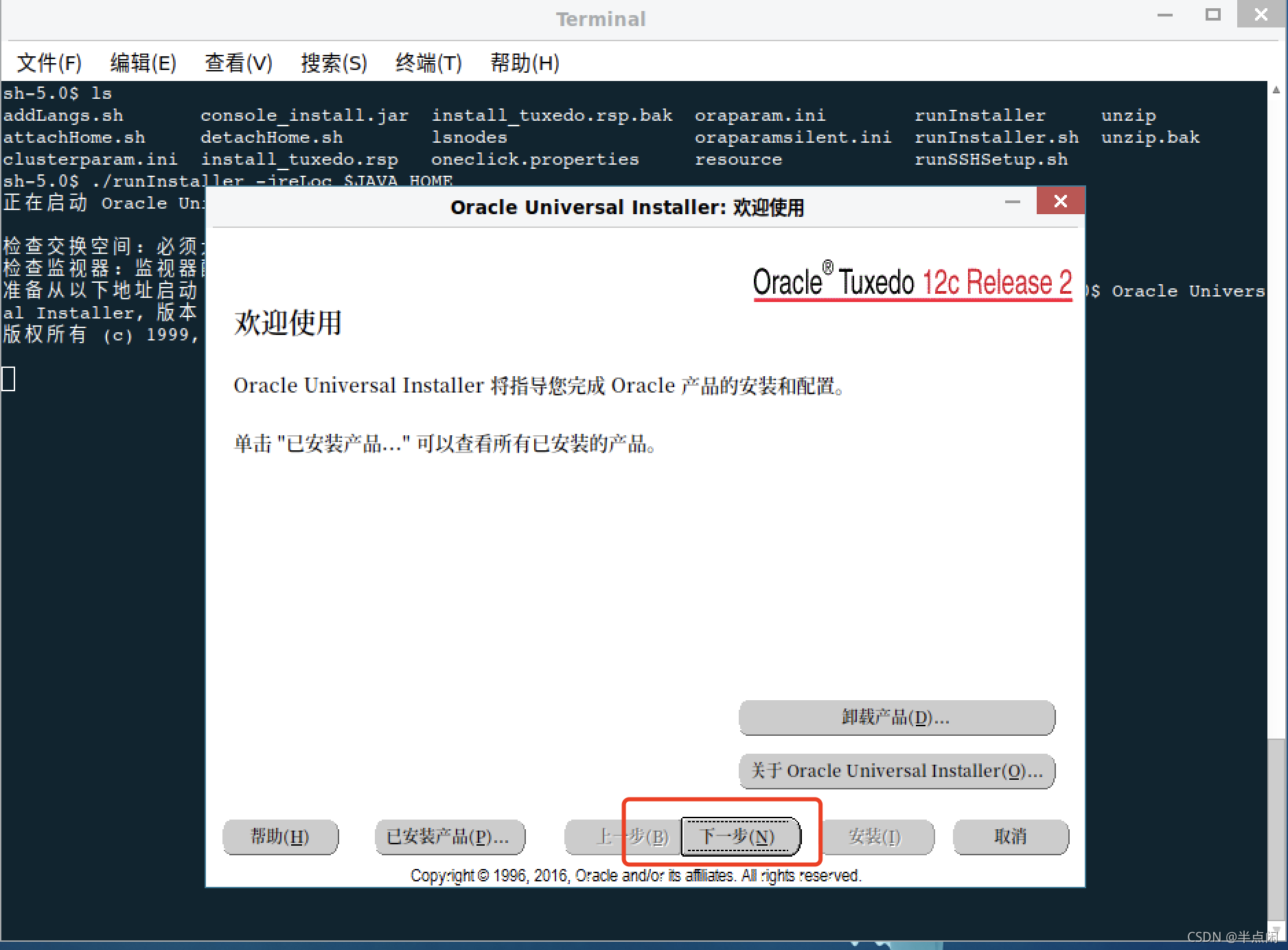Click lsnodes in terminal listing

pos(469,137)
